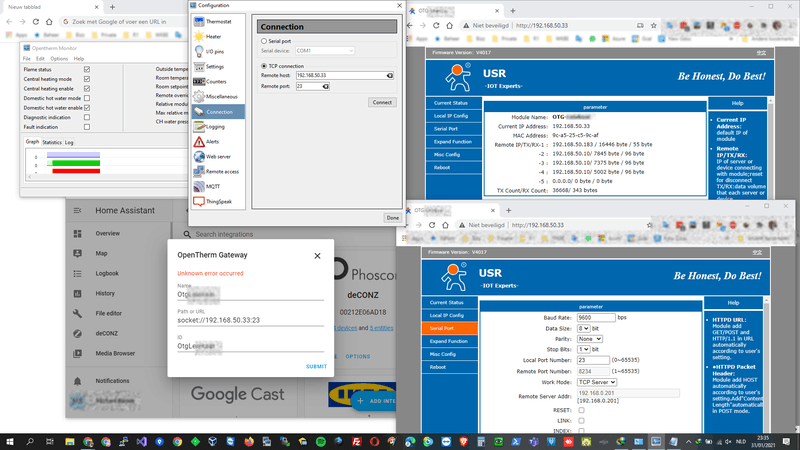The image size is (800, 450).
Task: Open File Explorer from taskbar
Action: click(69, 441)
